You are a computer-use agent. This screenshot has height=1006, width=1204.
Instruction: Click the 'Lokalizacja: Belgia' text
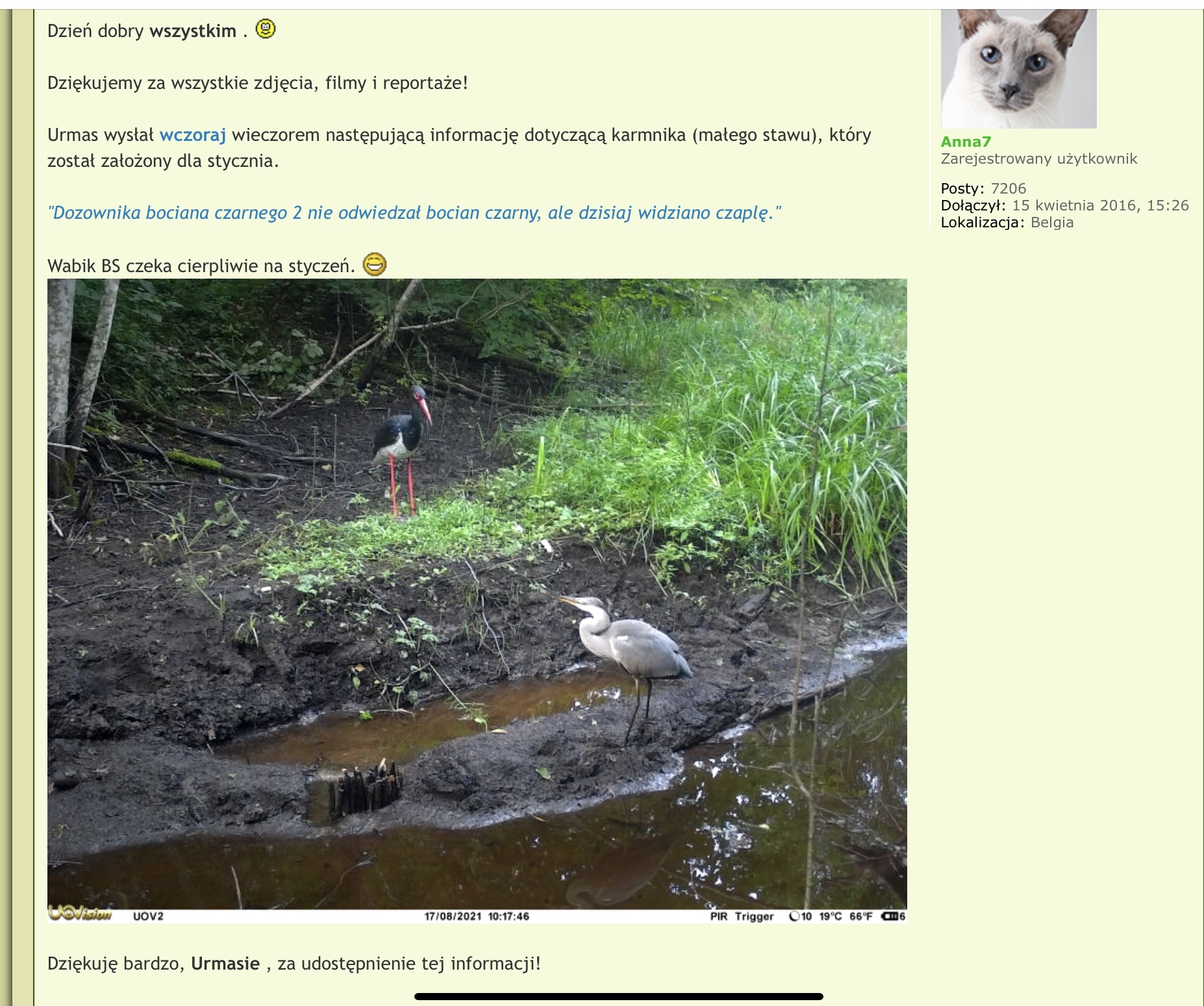click(1007, 222)
